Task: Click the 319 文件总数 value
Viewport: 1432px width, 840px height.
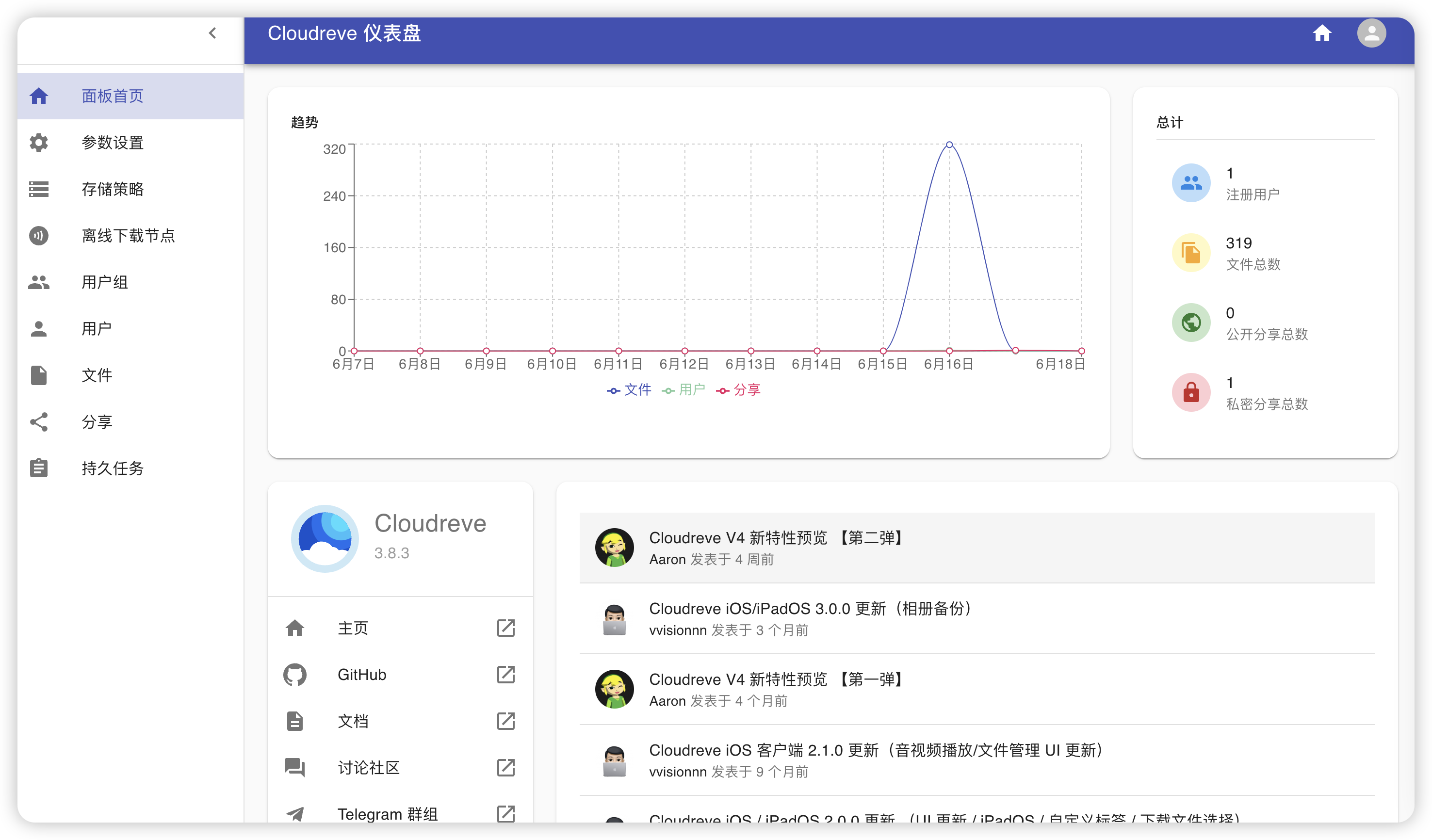Action: [1239, 243]
